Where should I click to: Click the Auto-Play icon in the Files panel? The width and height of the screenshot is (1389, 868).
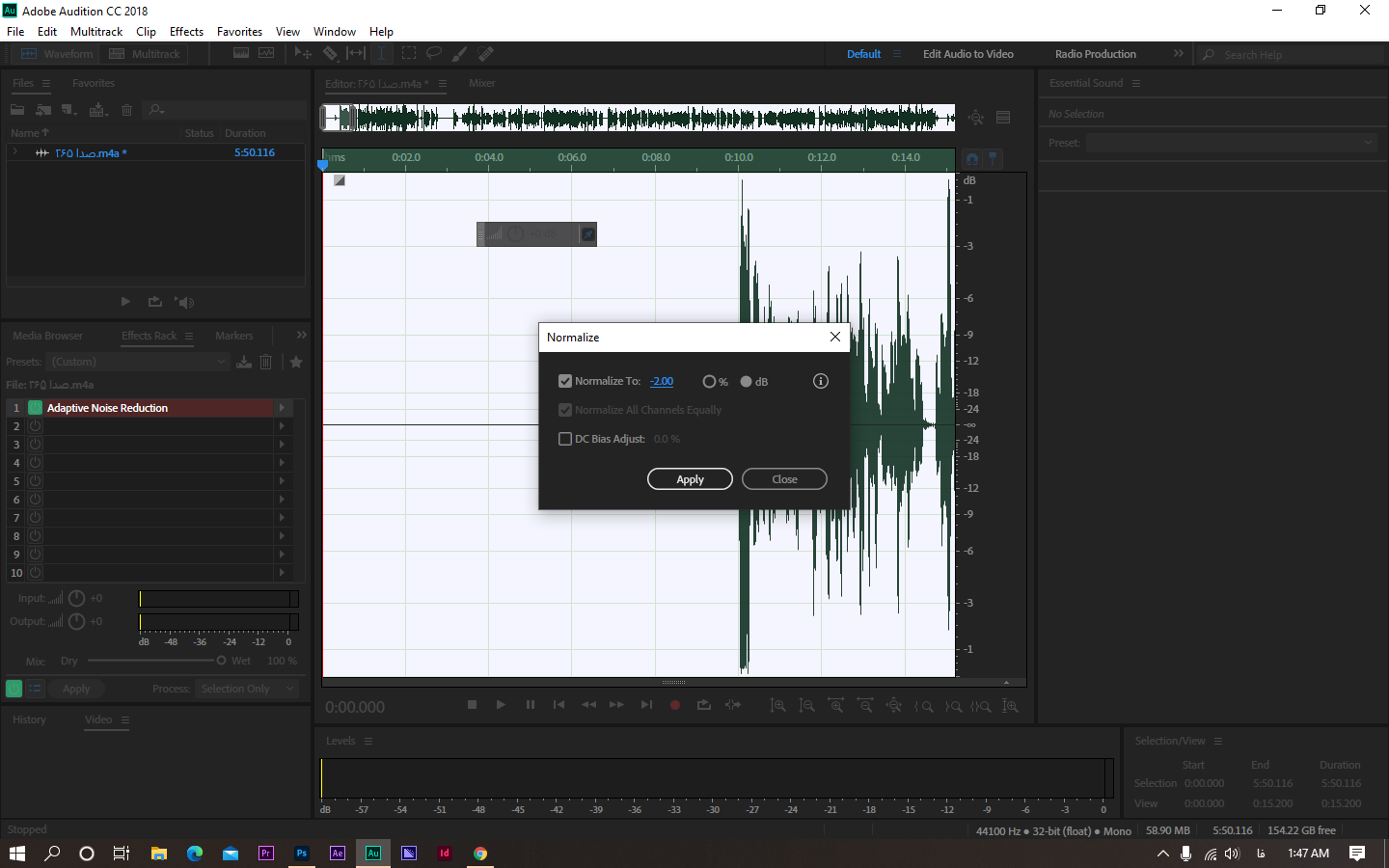184,302
